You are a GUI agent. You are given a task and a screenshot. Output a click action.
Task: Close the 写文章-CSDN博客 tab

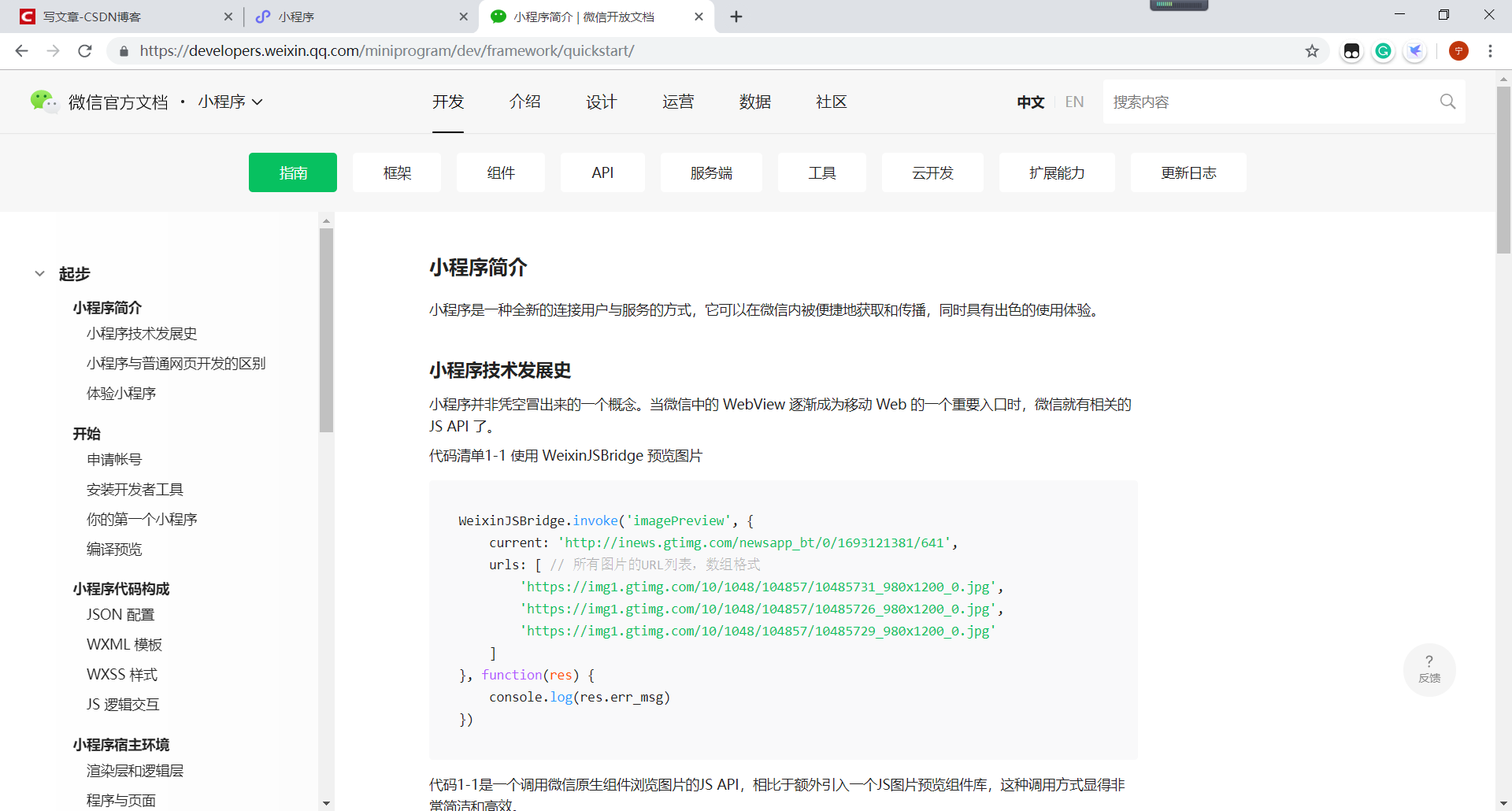click(x=228, y=17)
